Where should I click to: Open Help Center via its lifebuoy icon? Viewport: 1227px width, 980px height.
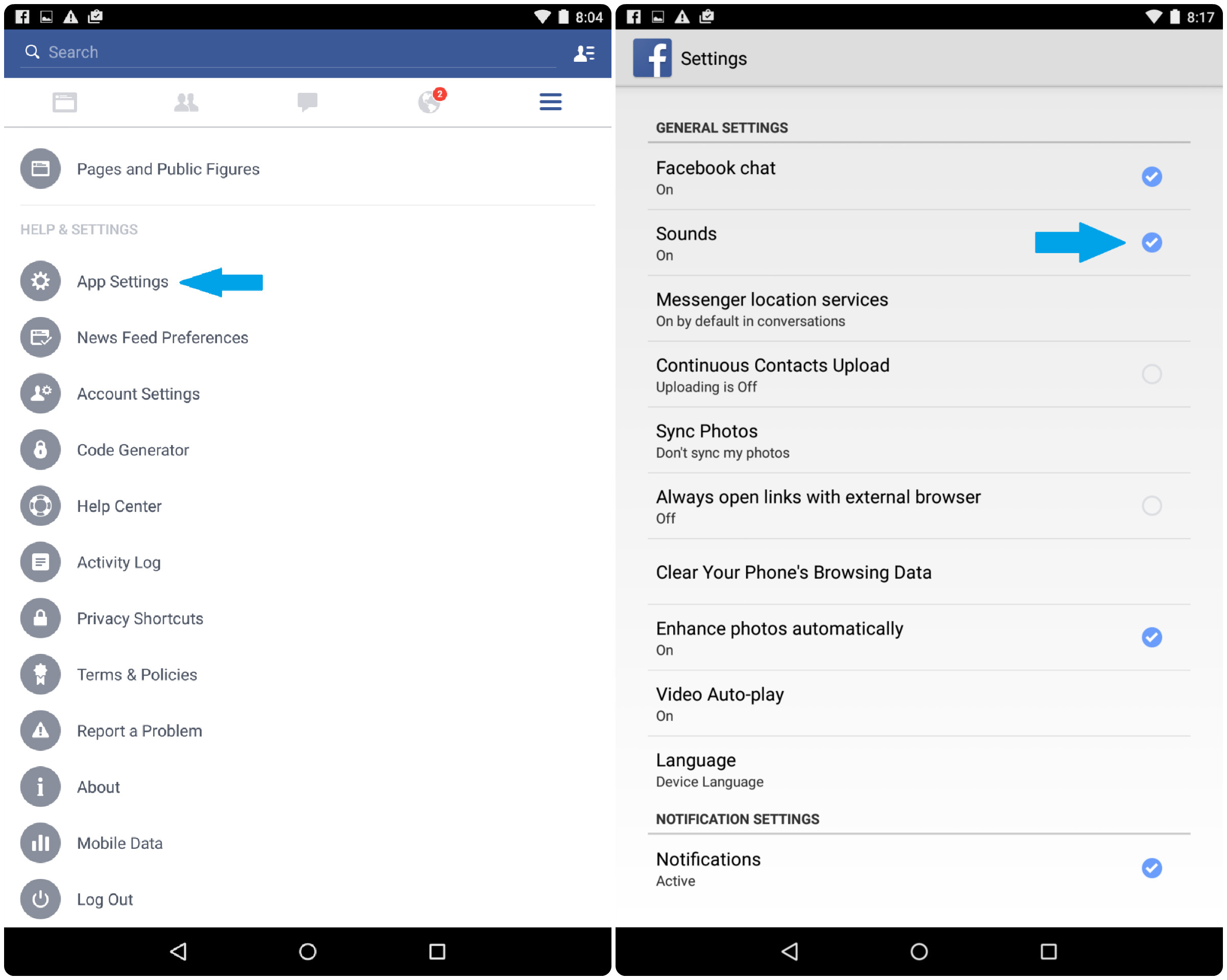40,505
